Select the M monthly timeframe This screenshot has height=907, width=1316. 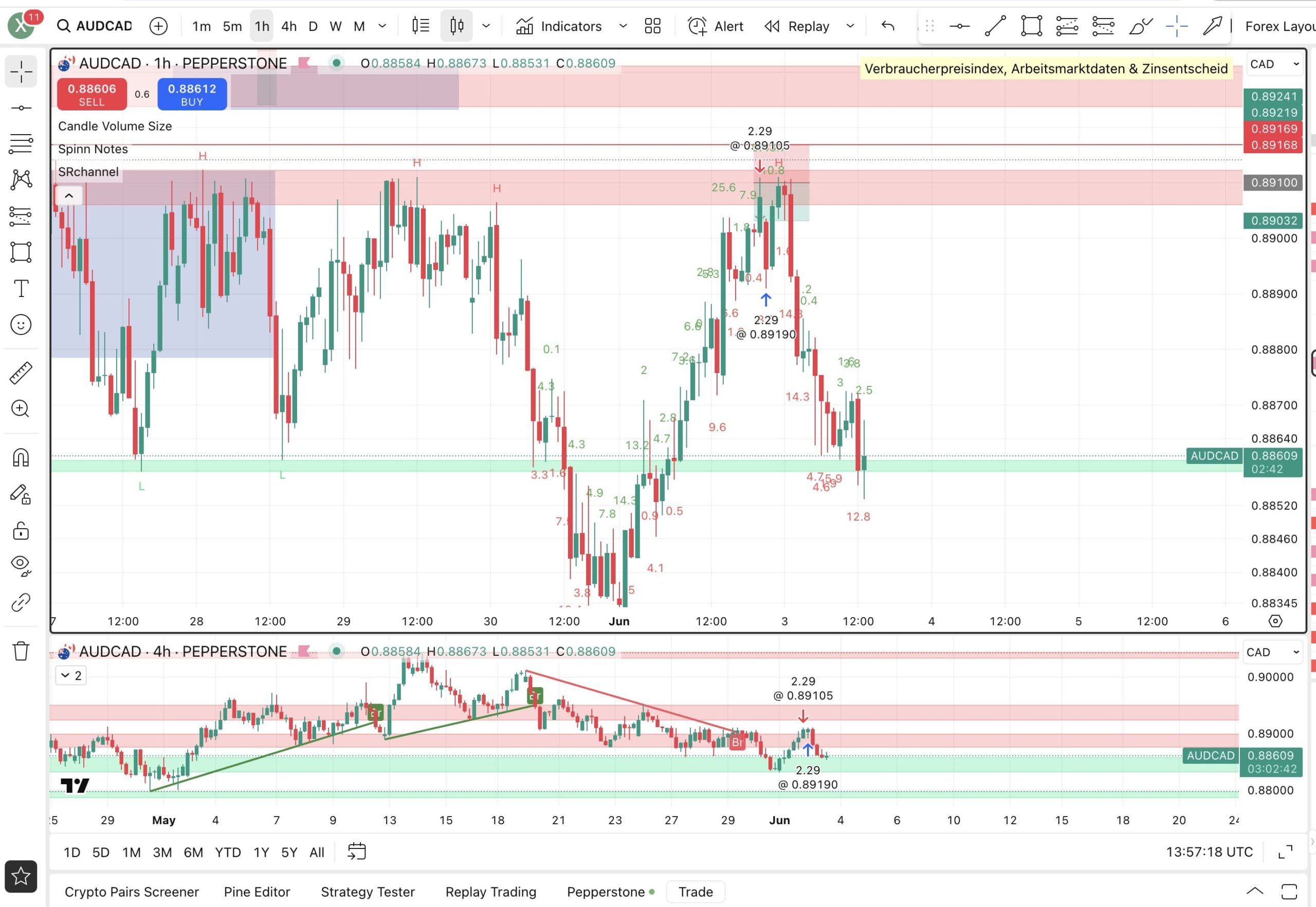pyautogui.click(x=359, y=26)
